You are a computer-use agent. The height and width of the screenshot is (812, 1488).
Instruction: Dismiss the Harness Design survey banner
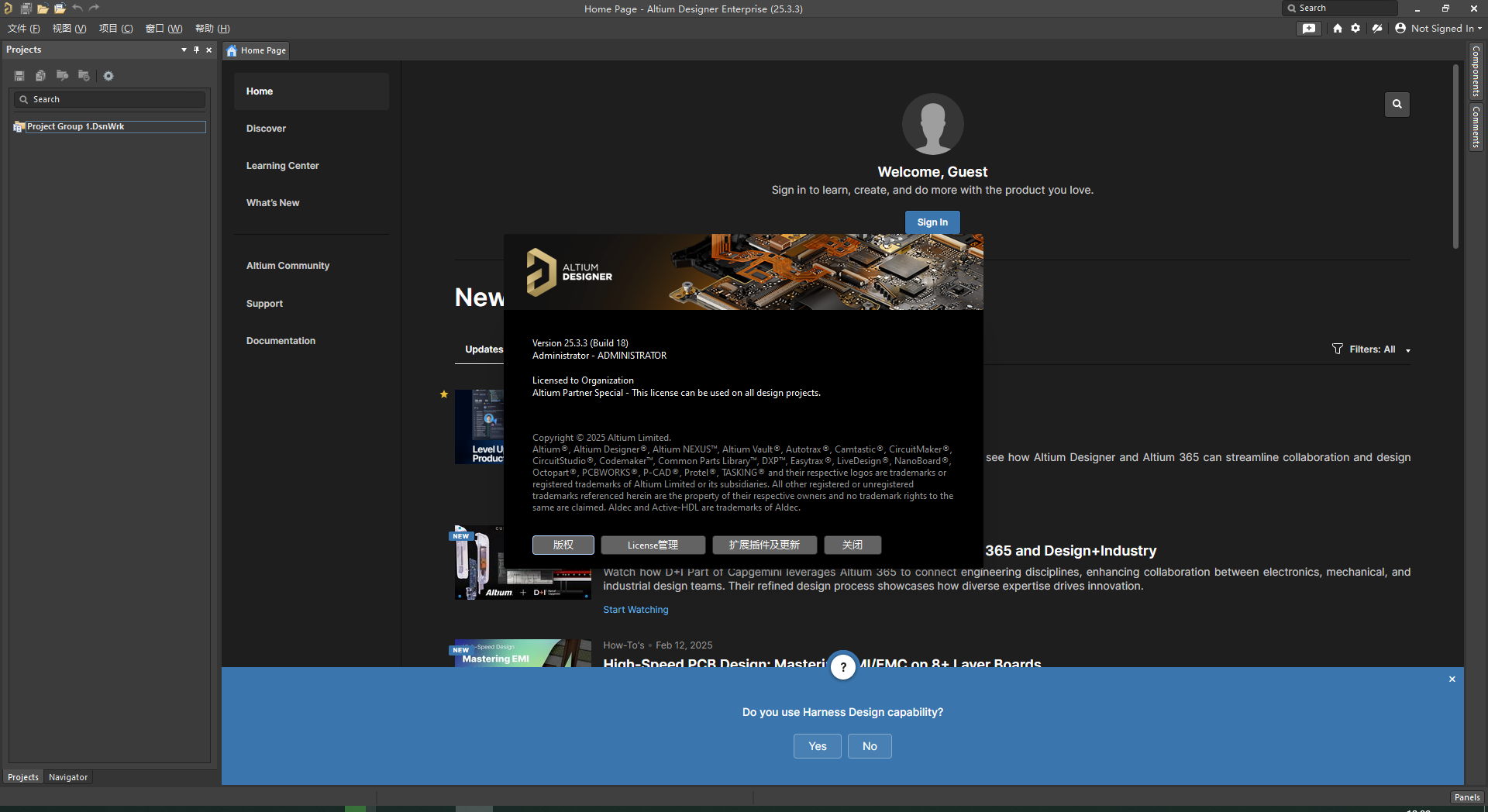(1452, 680)
